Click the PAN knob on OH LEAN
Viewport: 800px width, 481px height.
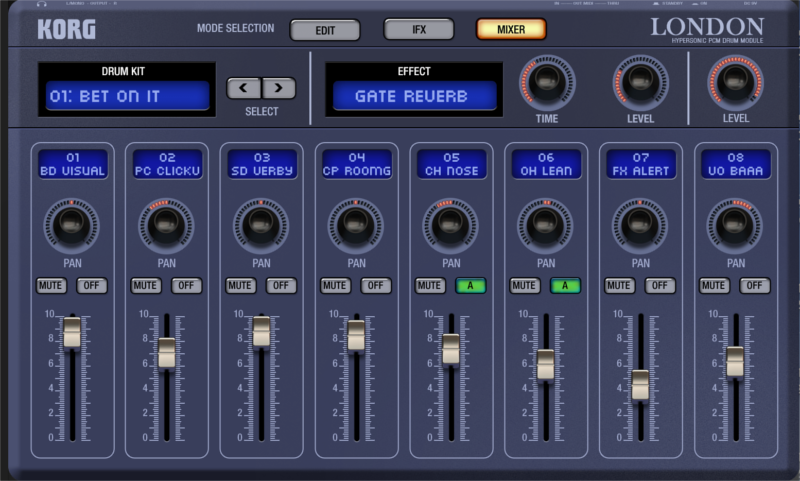click(x=545, y=225)
